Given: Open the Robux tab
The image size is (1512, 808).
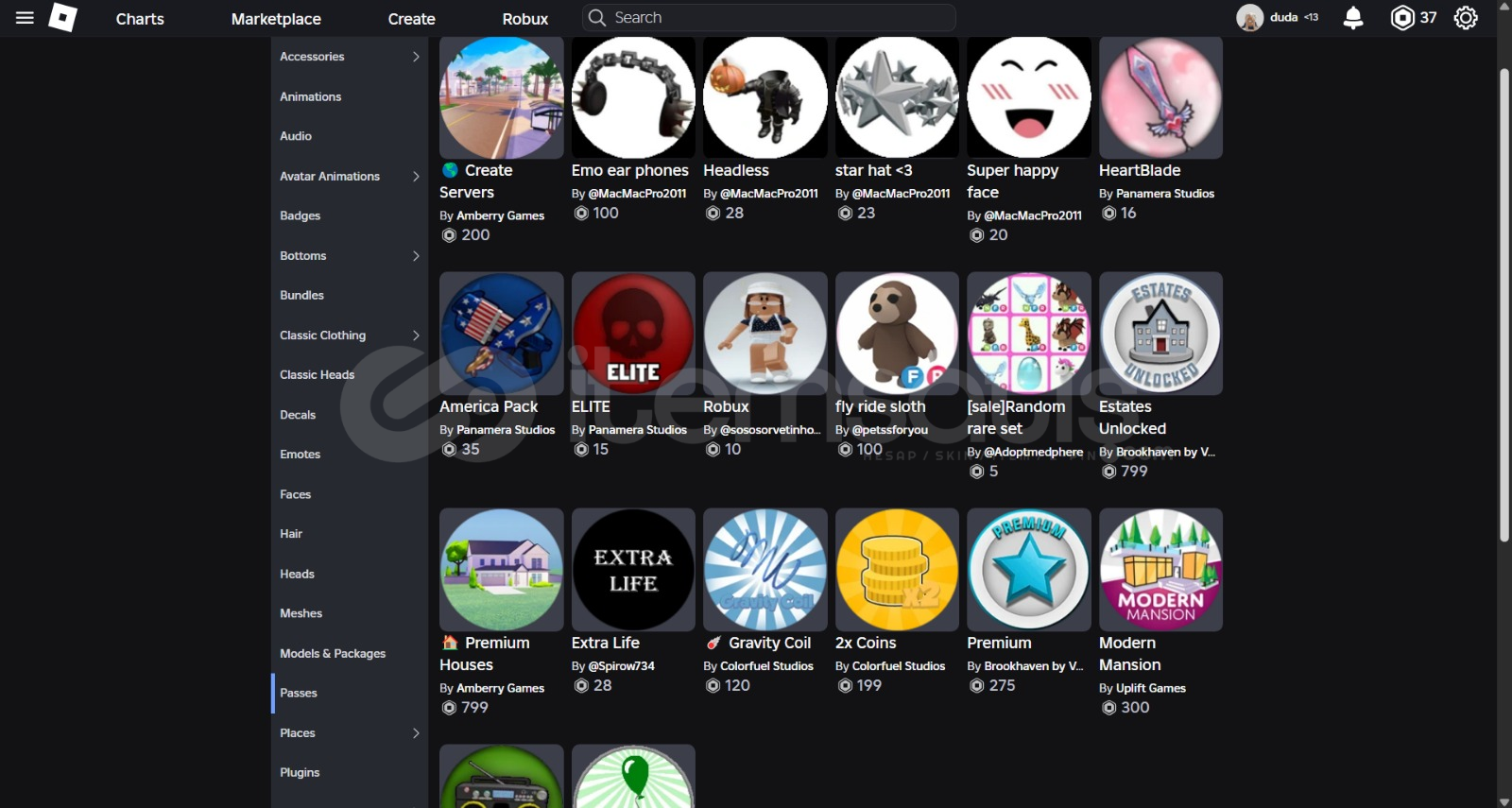Looking at the screenshot, I should (x=525, y=19).
